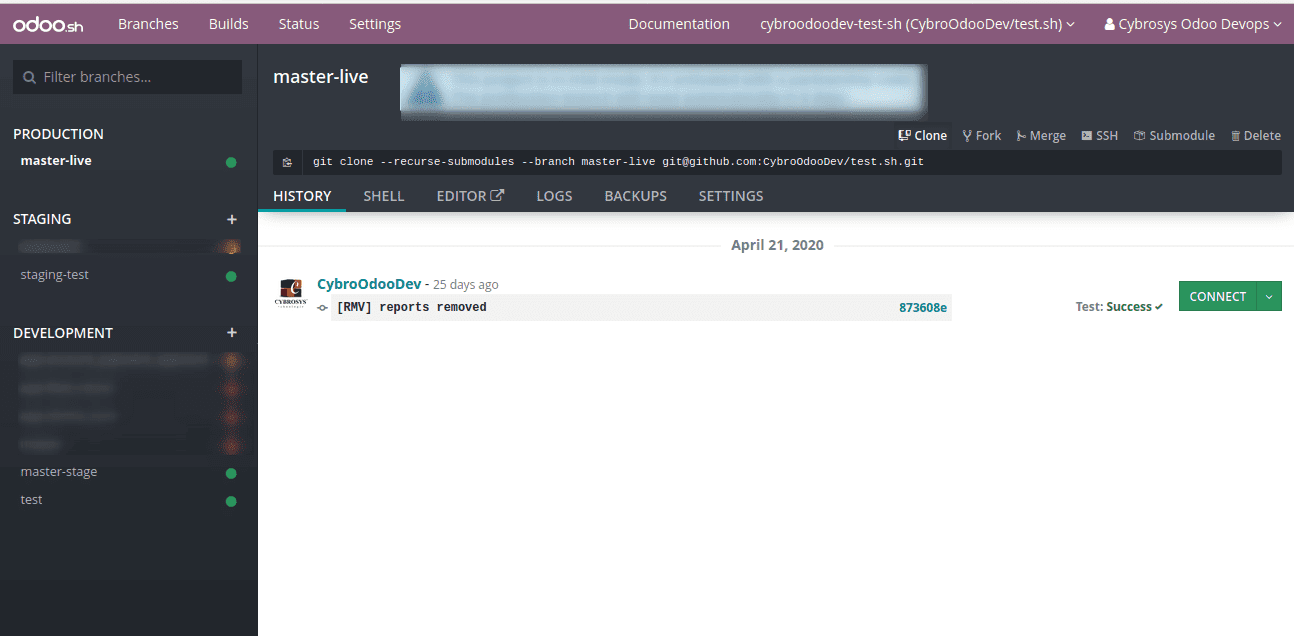1294x636 pixels.
Task: Click the master-live branch title
Action: tap(321, 77)
